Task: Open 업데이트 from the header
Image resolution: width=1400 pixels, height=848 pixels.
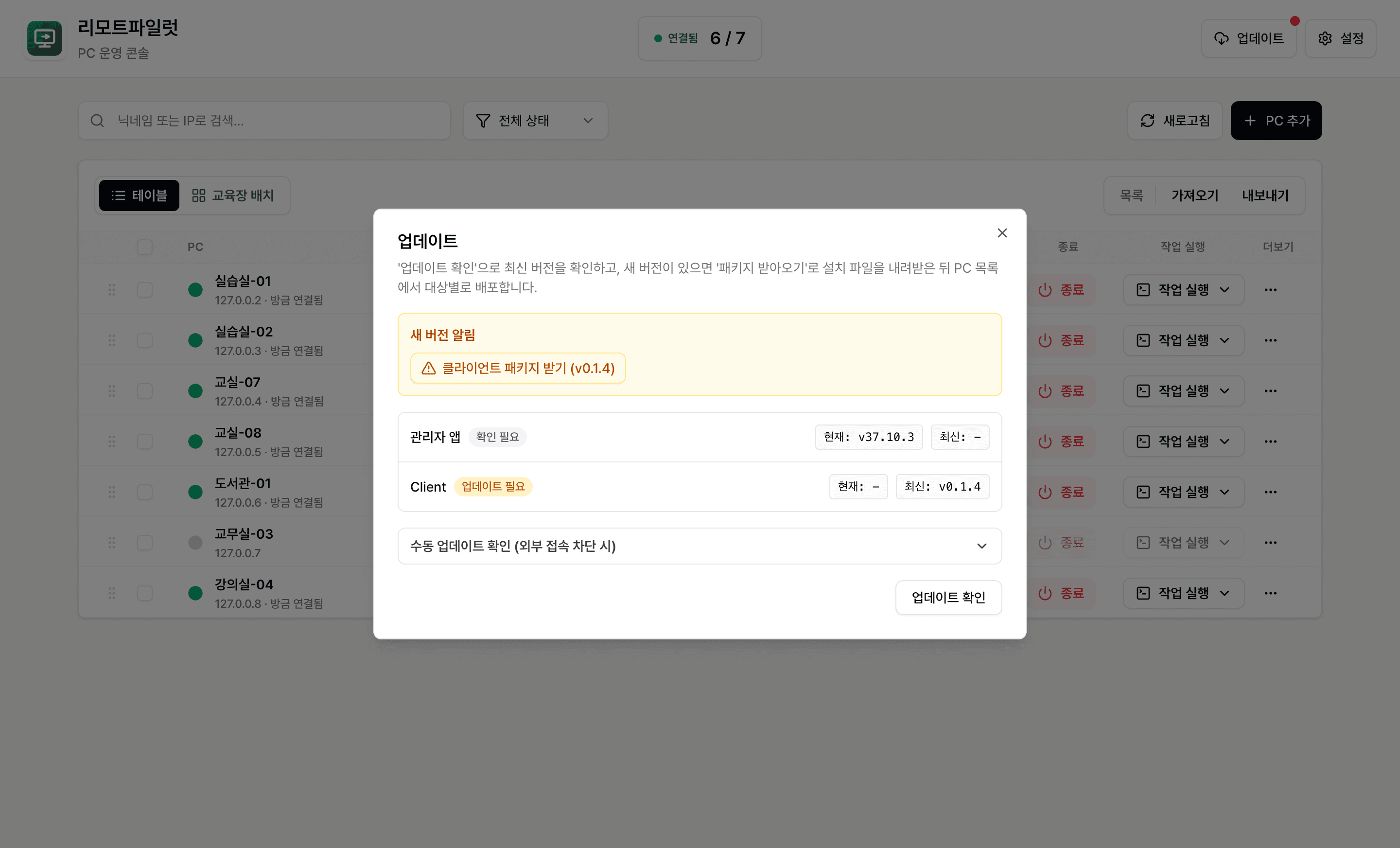Action: click(1249, 38)
